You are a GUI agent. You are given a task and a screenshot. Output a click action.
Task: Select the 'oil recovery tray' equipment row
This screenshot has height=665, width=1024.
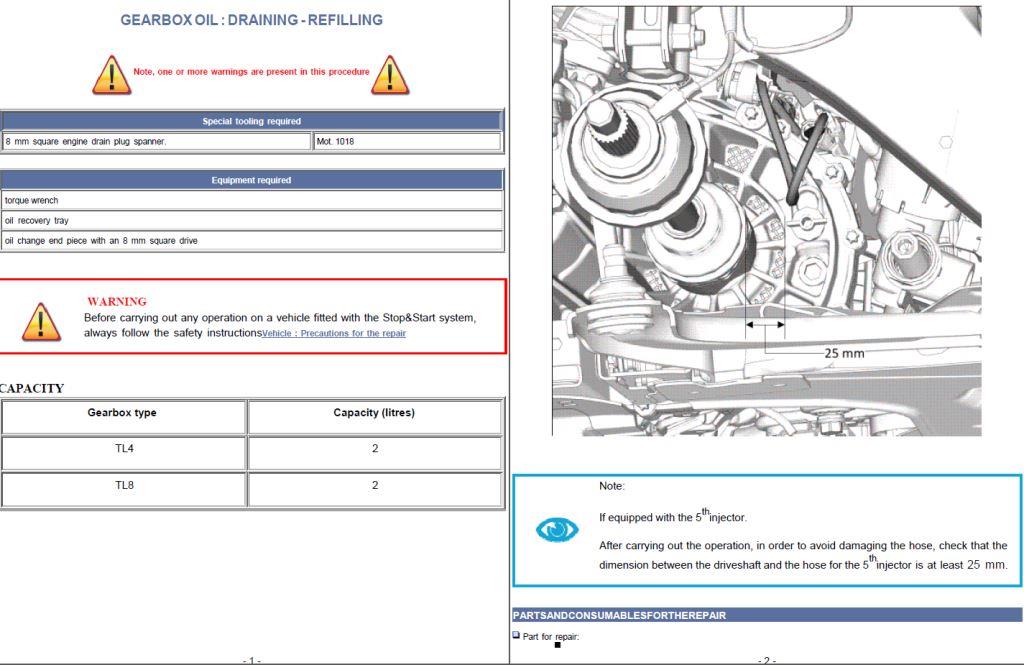[x=251, y=220]
